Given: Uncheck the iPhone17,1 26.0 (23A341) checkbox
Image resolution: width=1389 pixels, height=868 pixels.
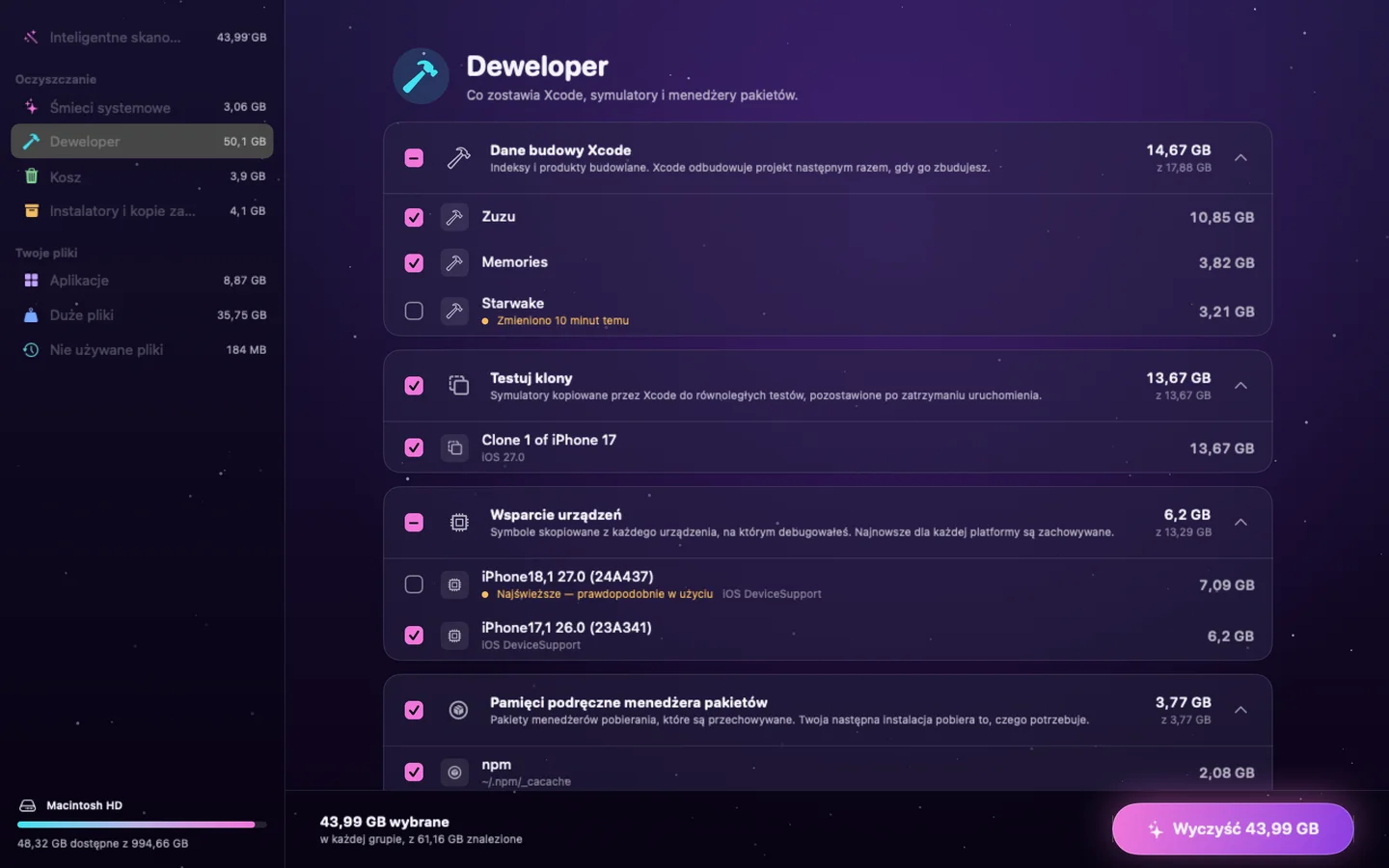Looking at the screenshot, I should point(414,636).
